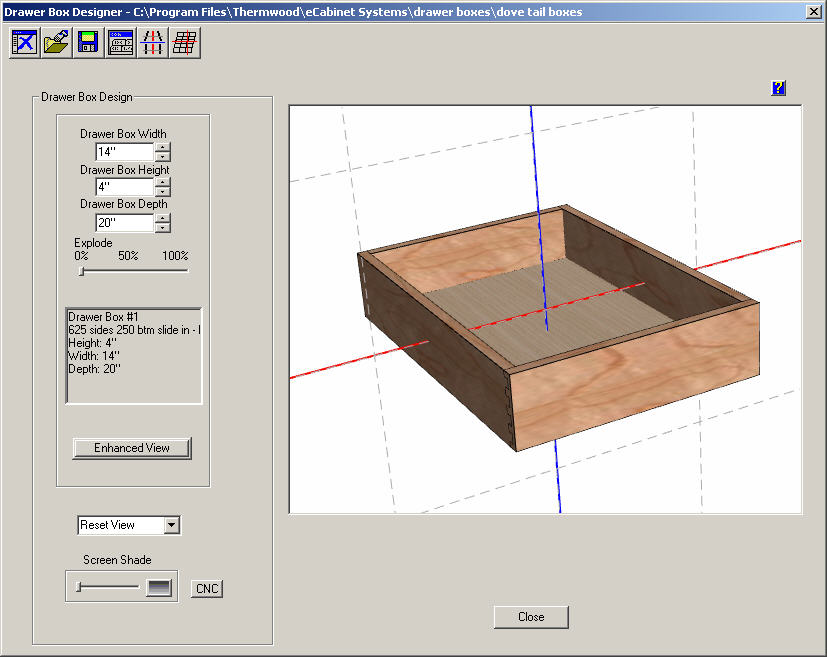Image resolution: width=827 pixels, height=657 pixels.
Task: Click the 'Drawer Box #1' text line
Action: (103, 317)
